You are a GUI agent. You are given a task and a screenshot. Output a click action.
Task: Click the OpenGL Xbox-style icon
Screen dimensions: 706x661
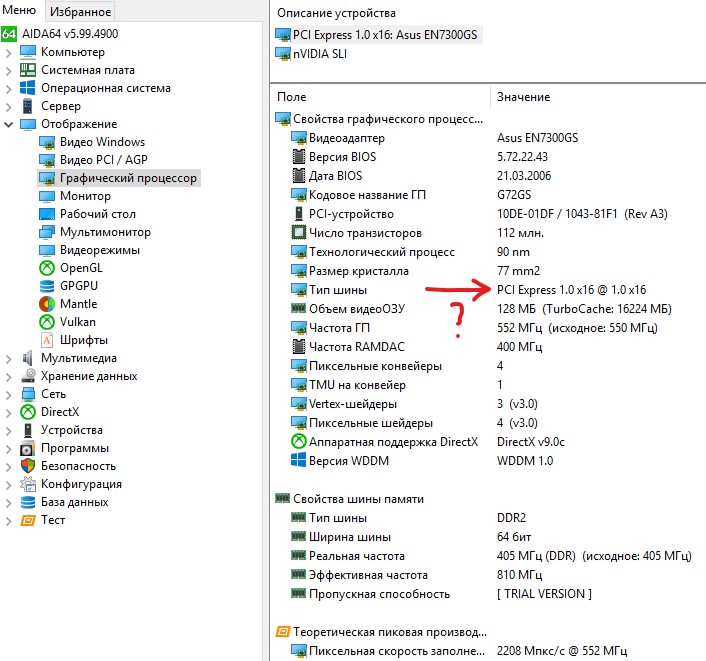coord(47,268)
